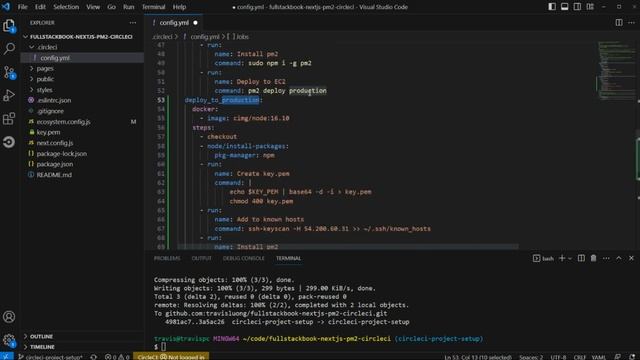The height and width of the screenshot is (360, 640).
Task: Open the Search view in activity bar
Action: 9,49
